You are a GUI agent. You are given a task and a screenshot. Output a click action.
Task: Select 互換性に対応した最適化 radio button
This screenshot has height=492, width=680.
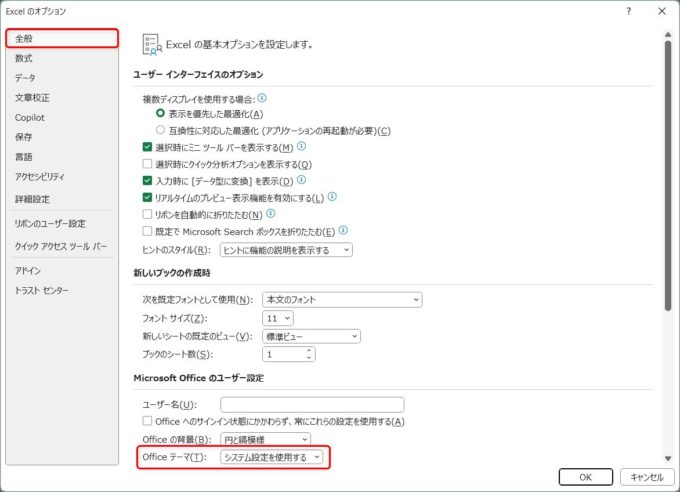pos(160,130)
